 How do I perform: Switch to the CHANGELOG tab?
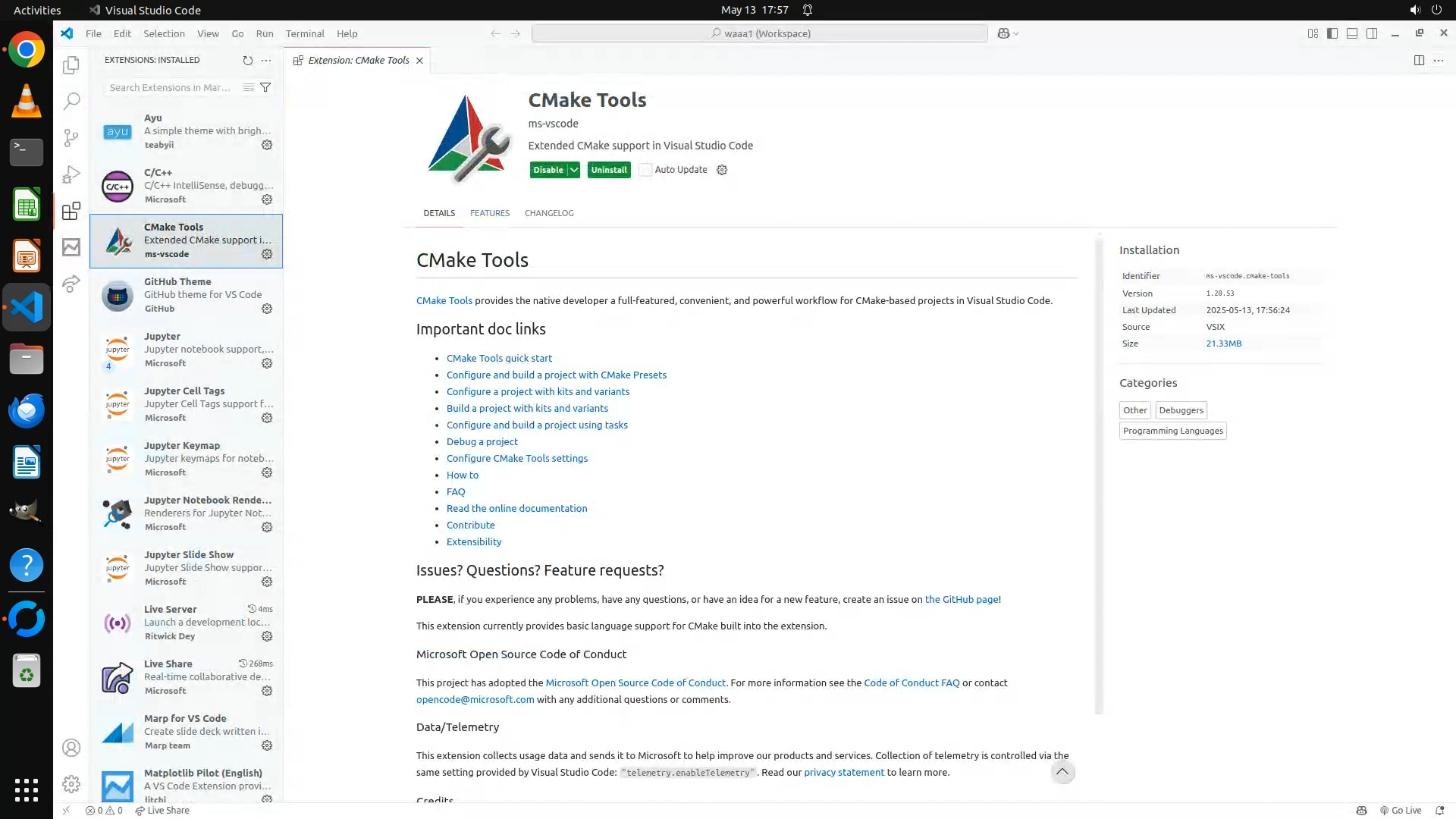[549, 213]
